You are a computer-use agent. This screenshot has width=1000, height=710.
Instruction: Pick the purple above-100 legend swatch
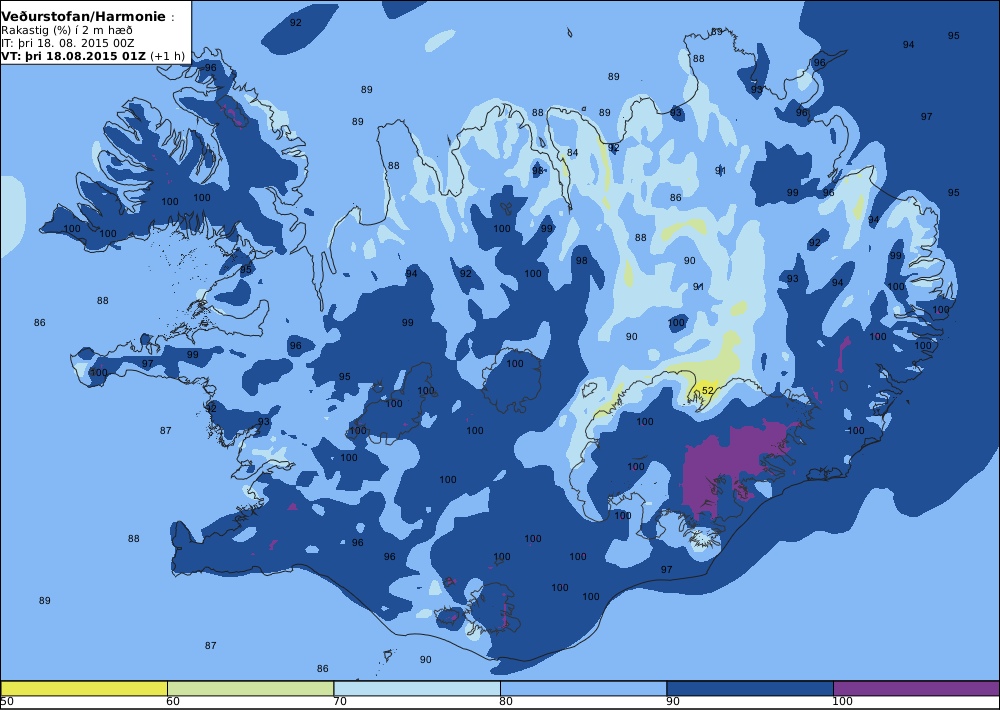[x=916, y=688]
